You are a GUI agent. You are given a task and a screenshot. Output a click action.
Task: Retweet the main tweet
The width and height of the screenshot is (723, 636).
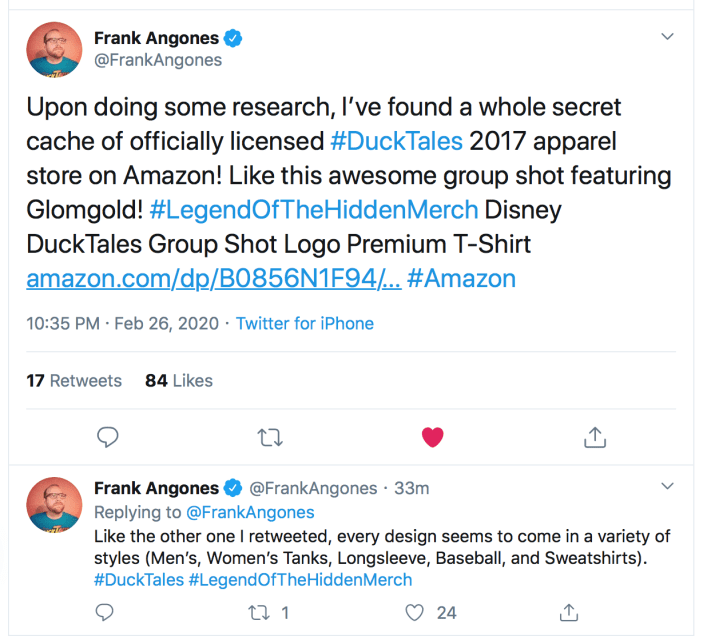pyautogui.click(x=270, y=437)
